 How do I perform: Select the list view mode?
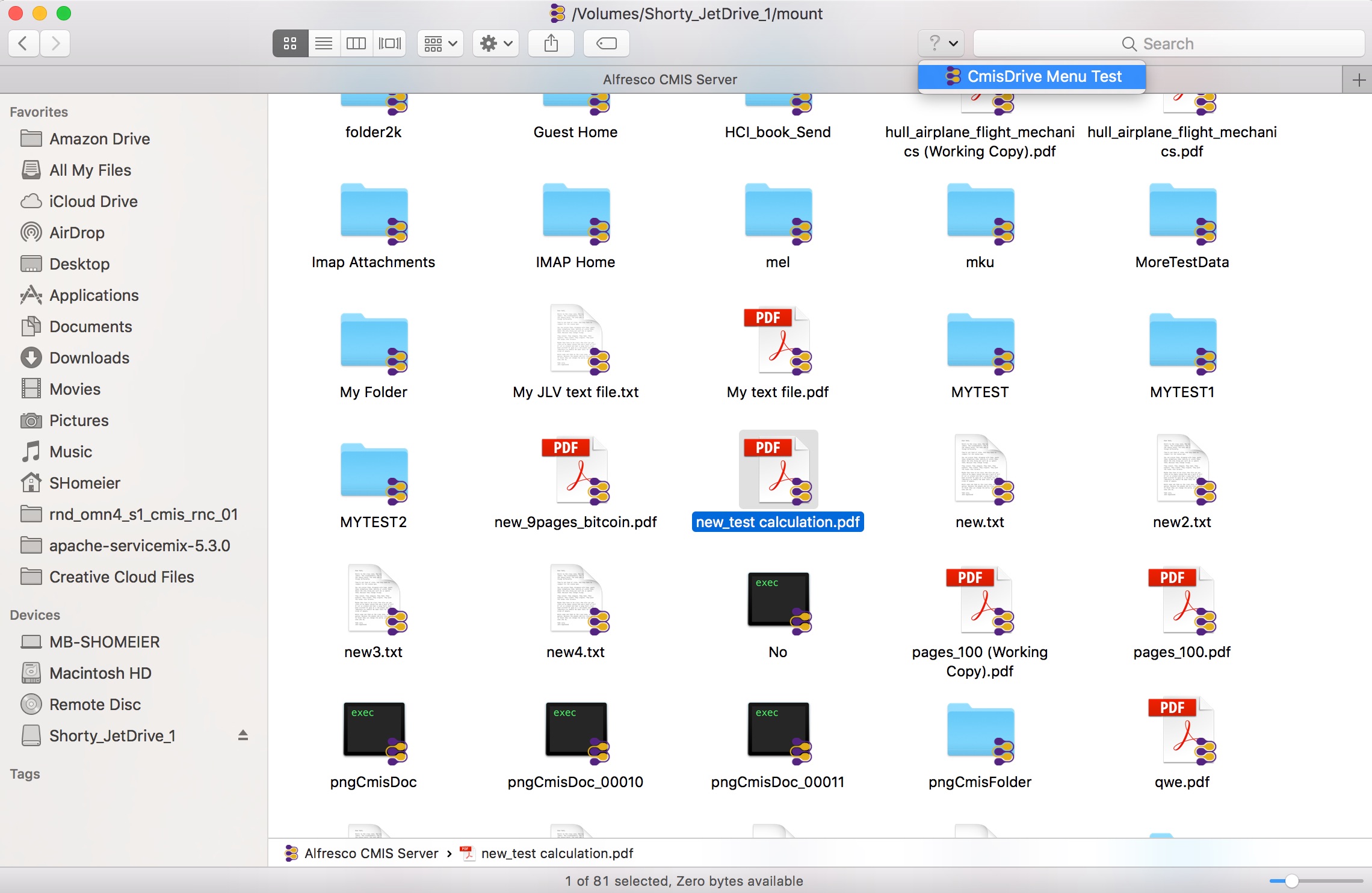(324, 43)
